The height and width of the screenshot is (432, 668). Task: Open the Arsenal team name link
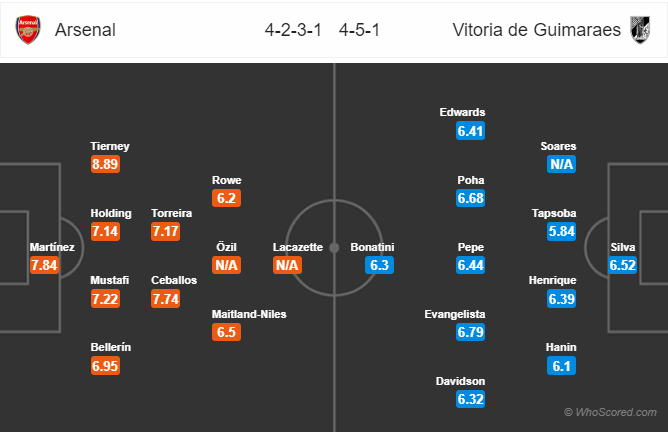pos(85,30)
